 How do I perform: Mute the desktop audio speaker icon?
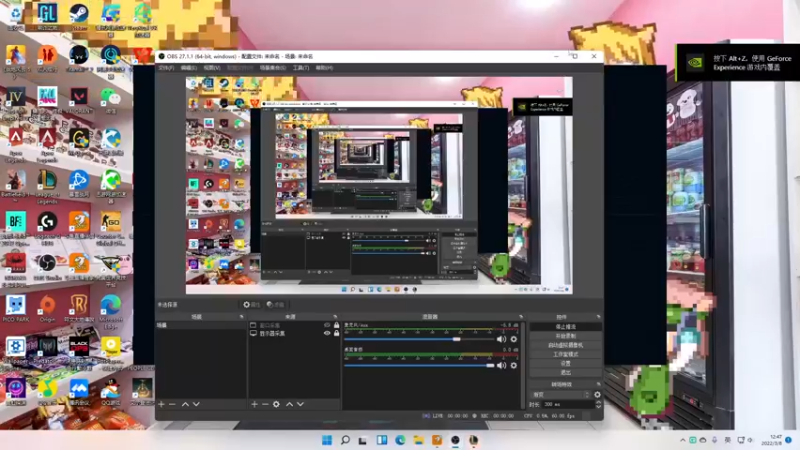coord(502,365)
